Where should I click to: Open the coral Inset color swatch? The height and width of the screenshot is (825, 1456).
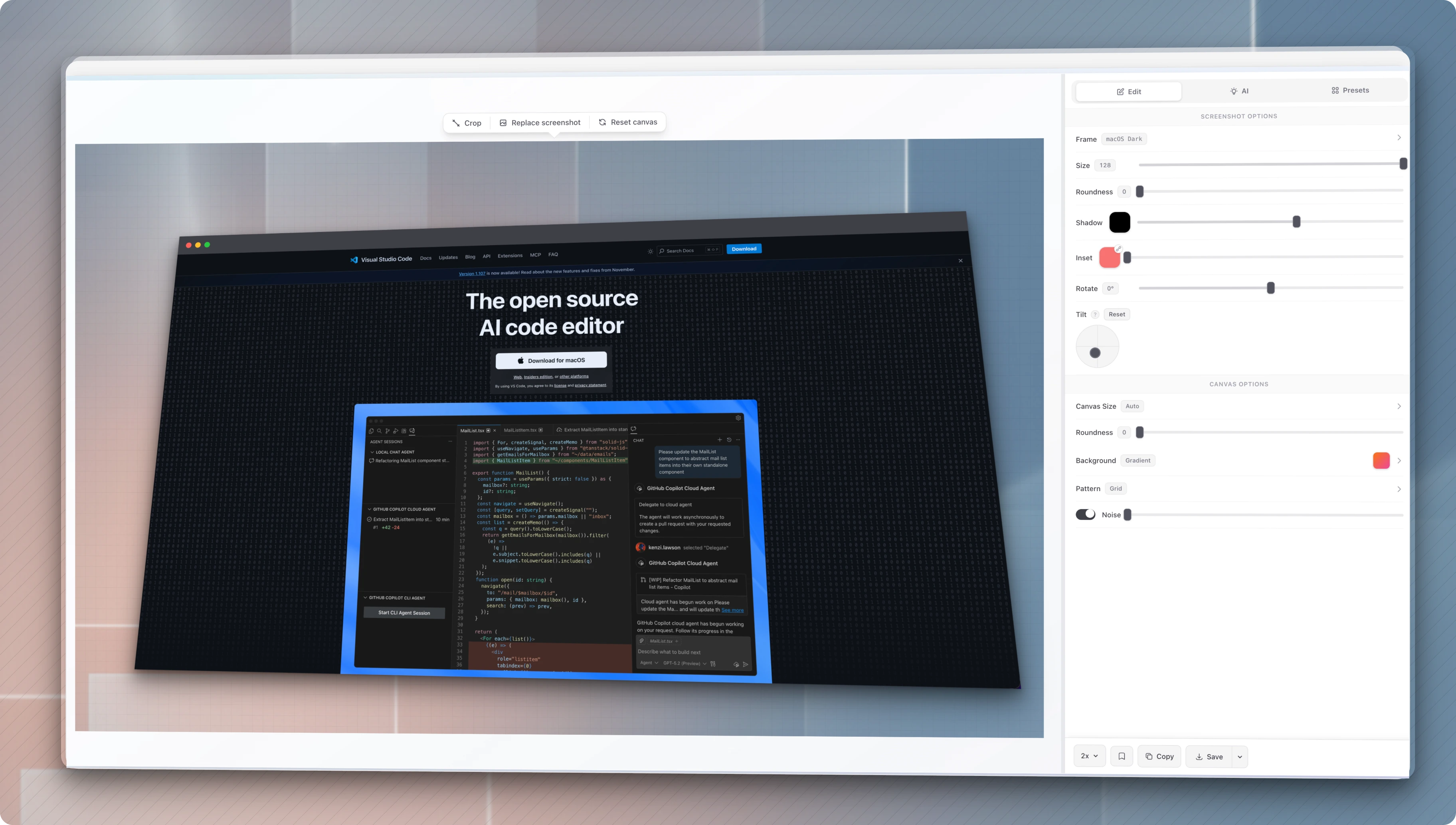point(1110,258)
